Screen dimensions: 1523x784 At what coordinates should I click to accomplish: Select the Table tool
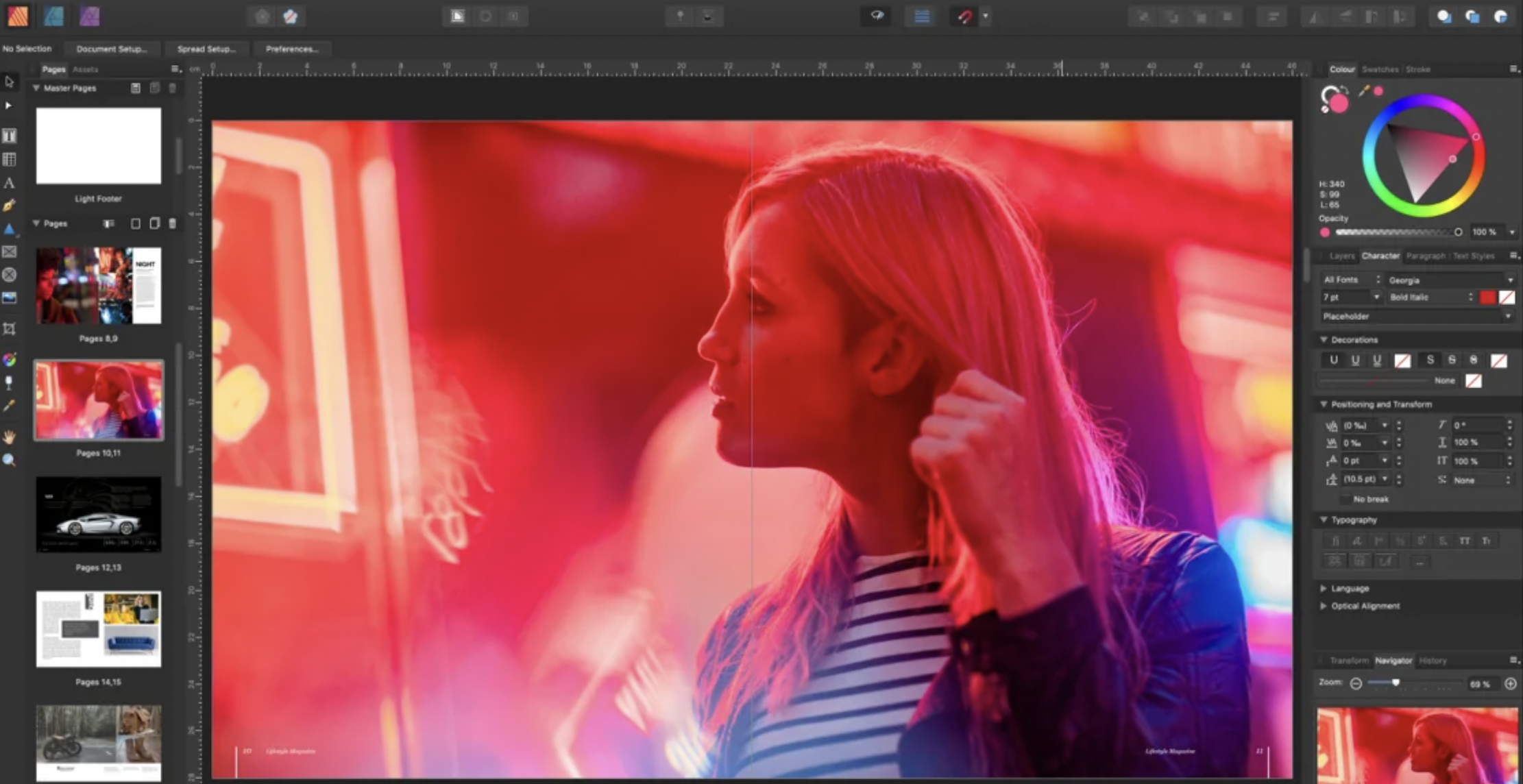click(x=10, y=159)
